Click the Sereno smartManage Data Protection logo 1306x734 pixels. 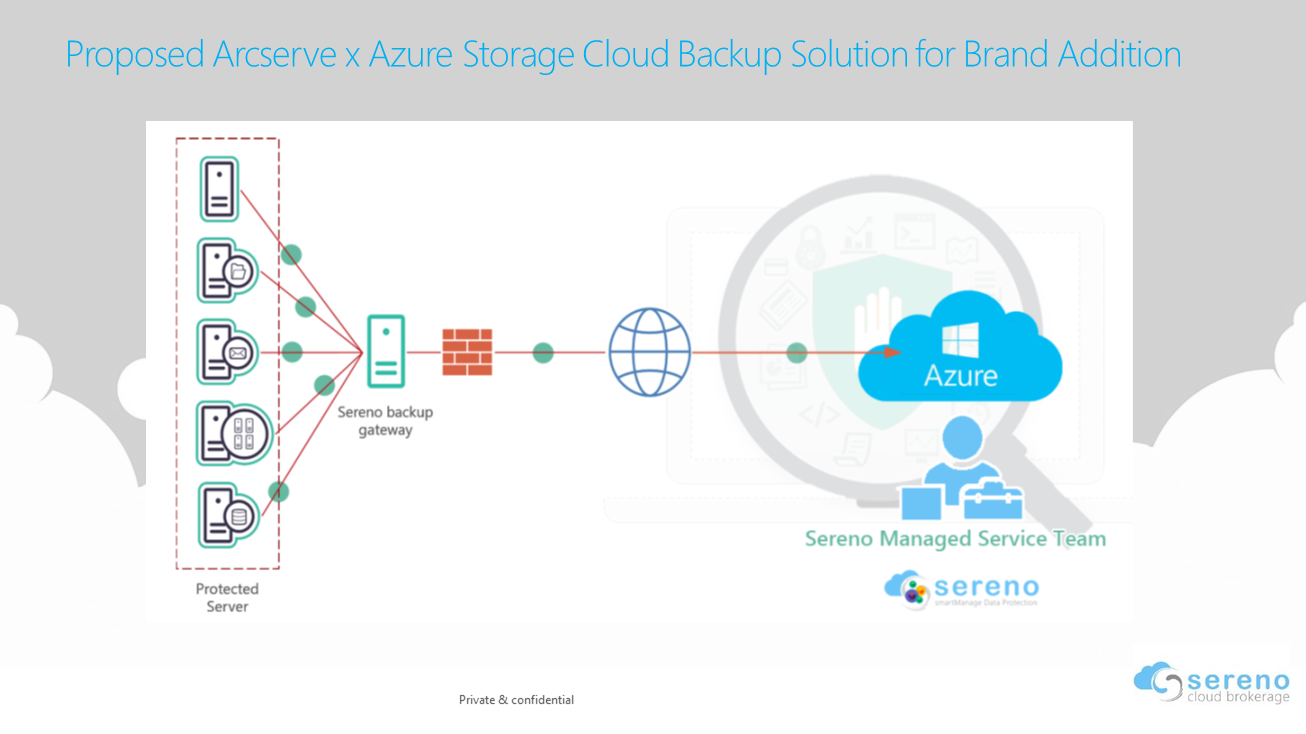(x=962, y=589)
